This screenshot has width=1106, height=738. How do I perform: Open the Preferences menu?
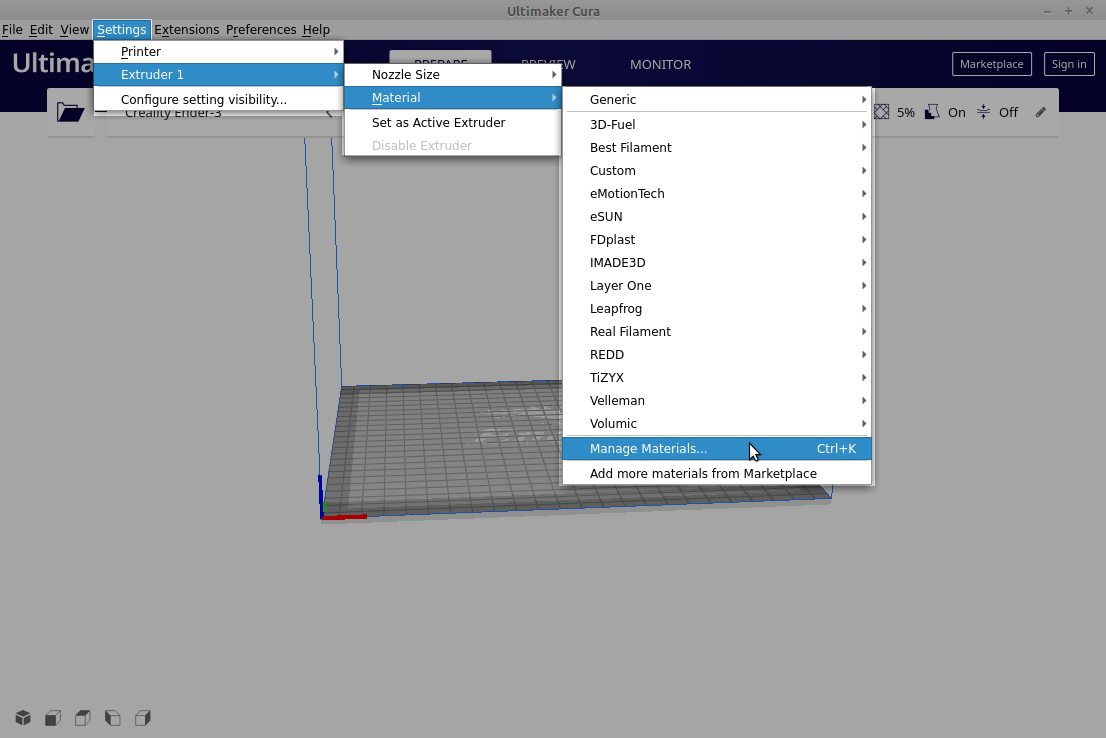(x=261, y=30)
